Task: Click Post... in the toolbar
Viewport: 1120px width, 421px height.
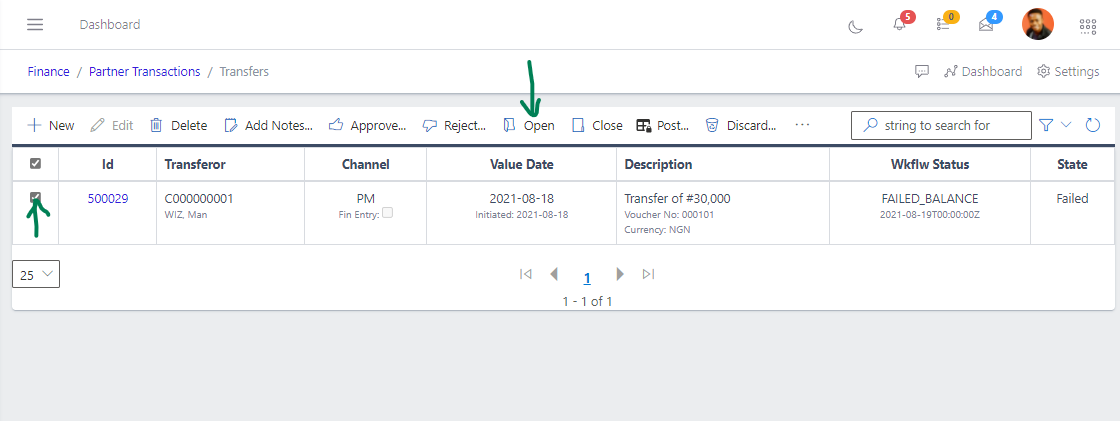Action: [662, 125]
